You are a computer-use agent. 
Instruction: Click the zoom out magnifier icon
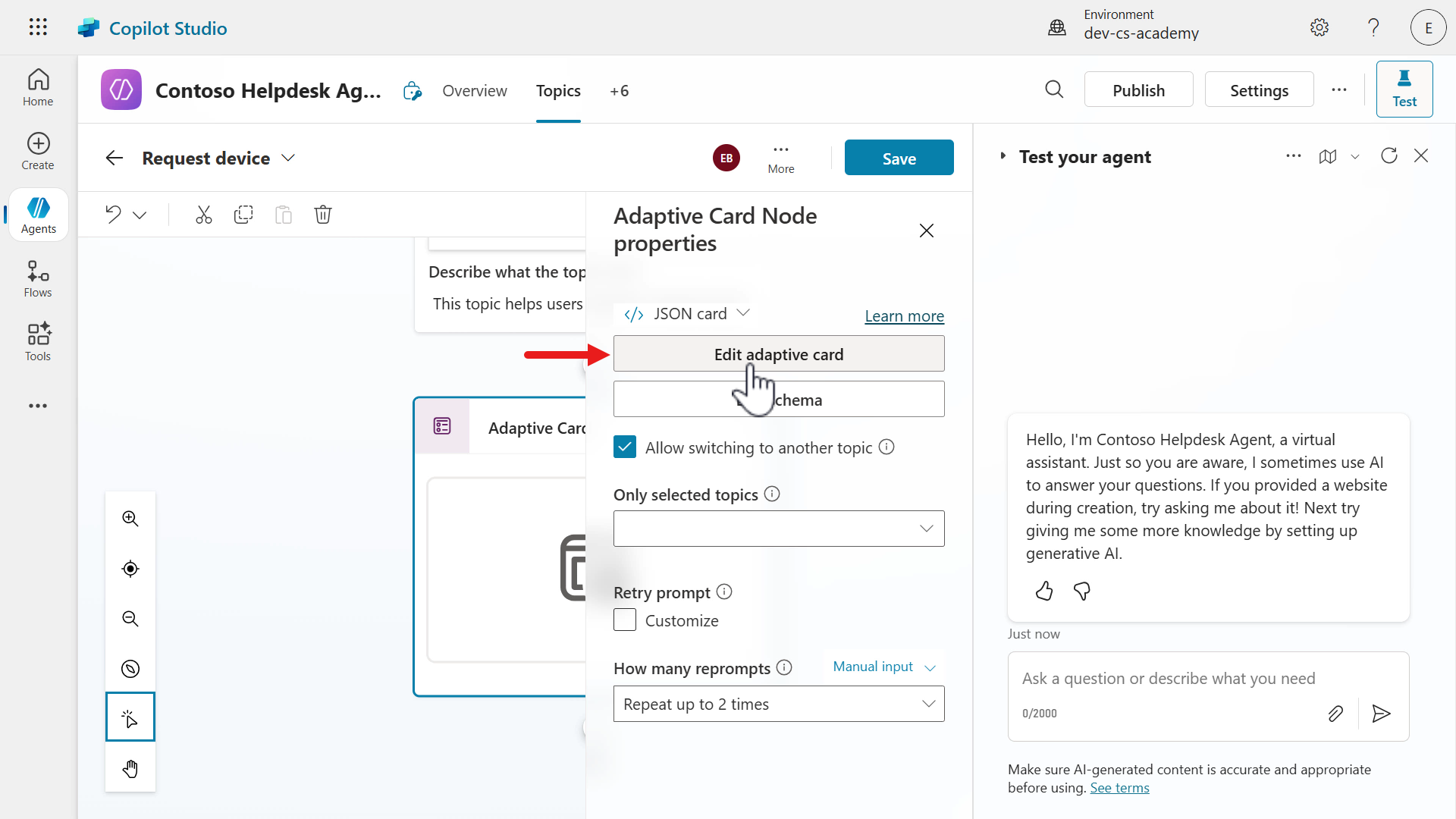coord(130,619)
